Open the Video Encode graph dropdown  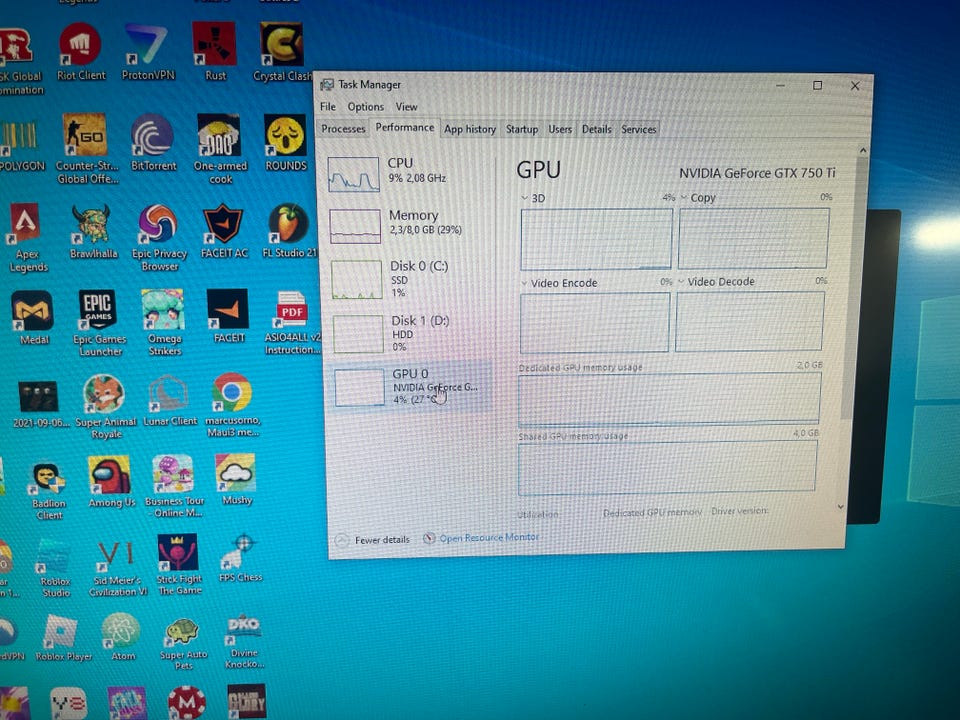pyautogui.click(x=525, y=283)
